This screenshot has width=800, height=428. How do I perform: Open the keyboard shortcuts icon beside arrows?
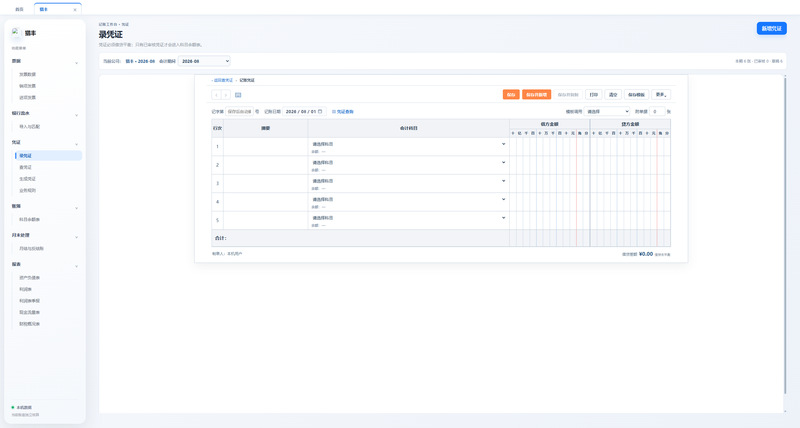coord(238,95)
